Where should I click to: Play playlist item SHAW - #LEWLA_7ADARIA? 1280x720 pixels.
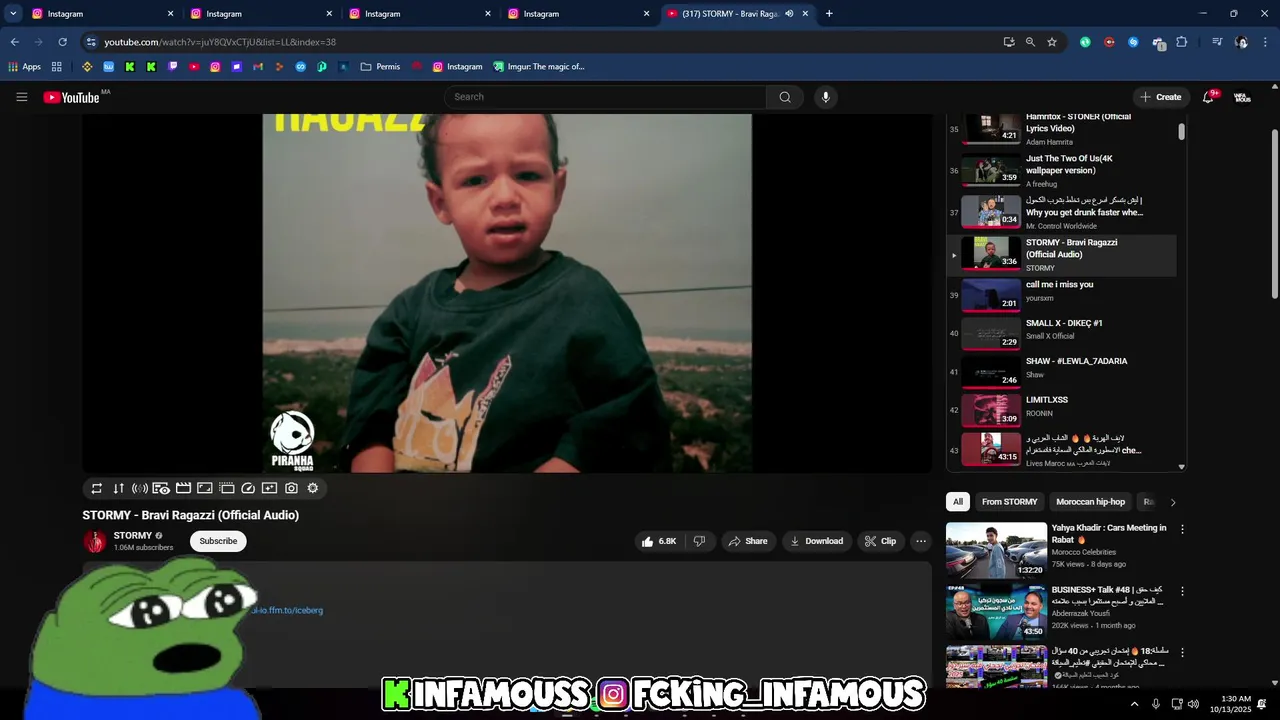(1061, 370)
